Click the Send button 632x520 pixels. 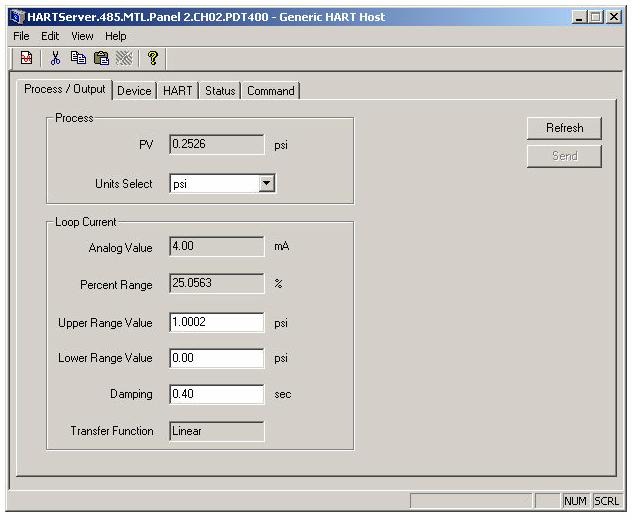[564, 156]
